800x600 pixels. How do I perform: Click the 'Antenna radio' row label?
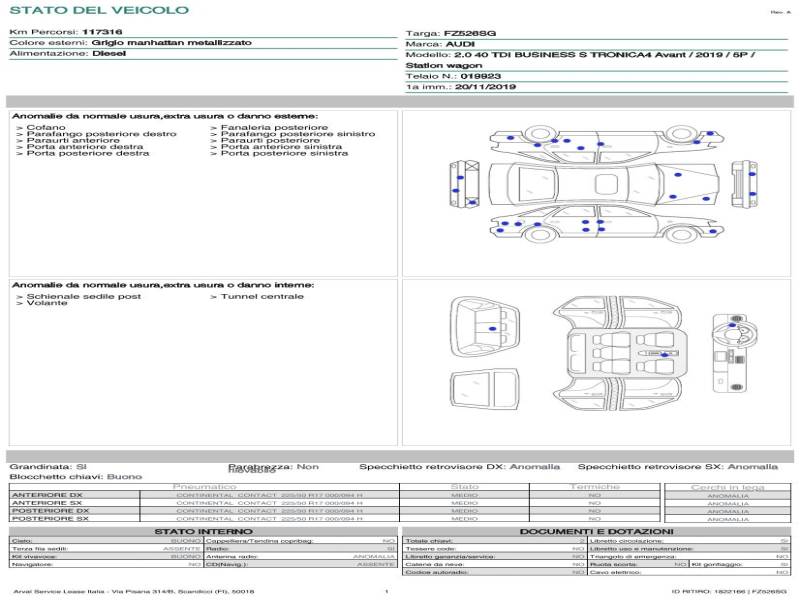pos(232,556)
